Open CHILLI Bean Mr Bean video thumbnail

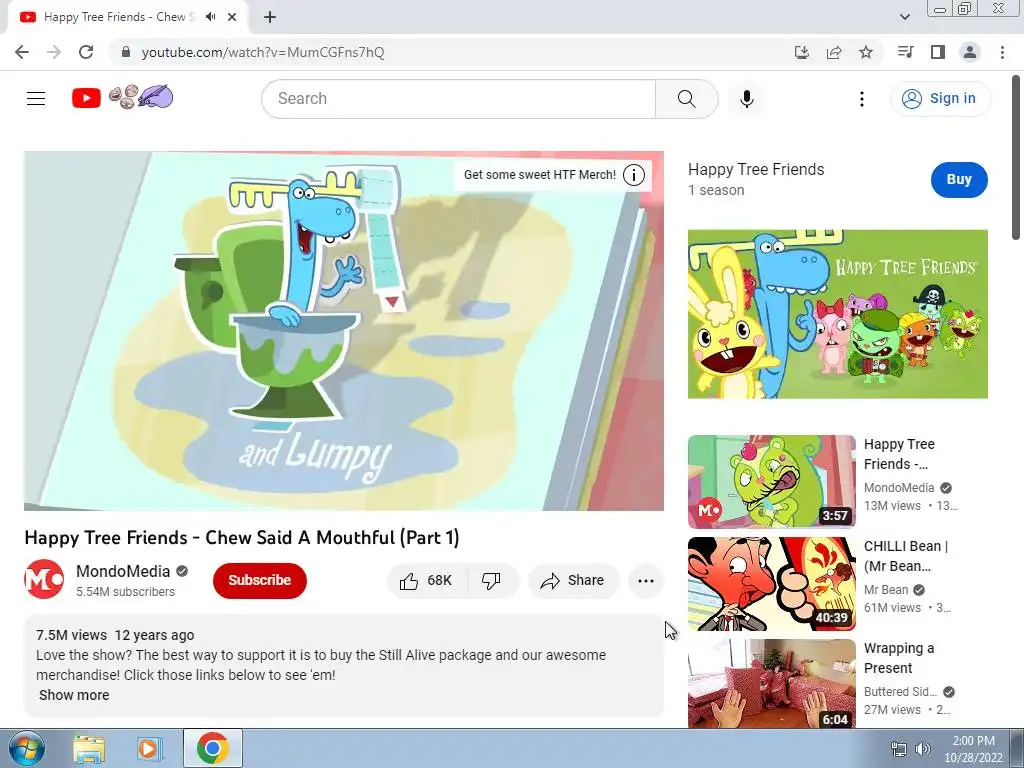[x=771, y=584]
